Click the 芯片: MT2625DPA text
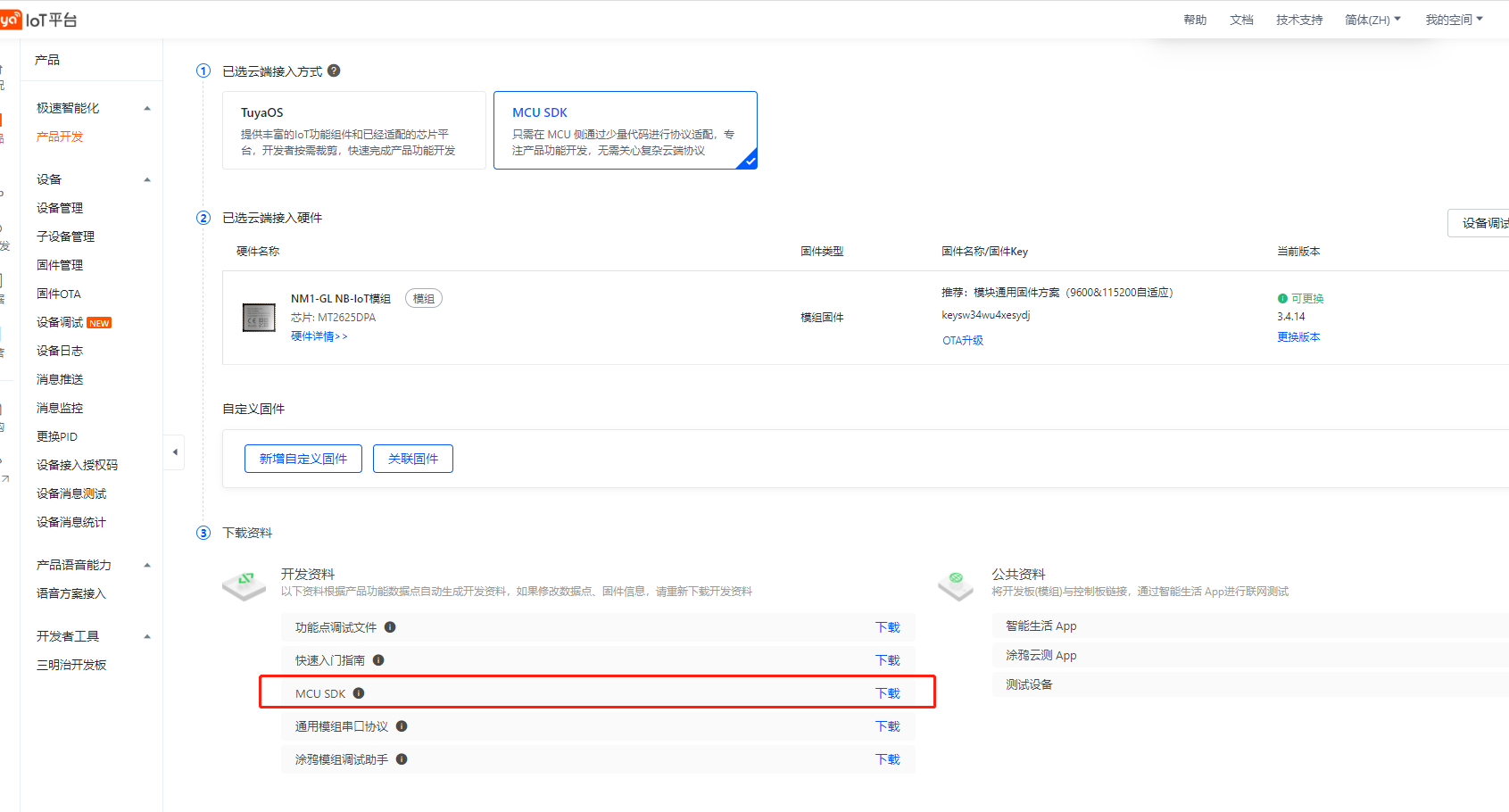1509x812 pixels. coord(333,318)
